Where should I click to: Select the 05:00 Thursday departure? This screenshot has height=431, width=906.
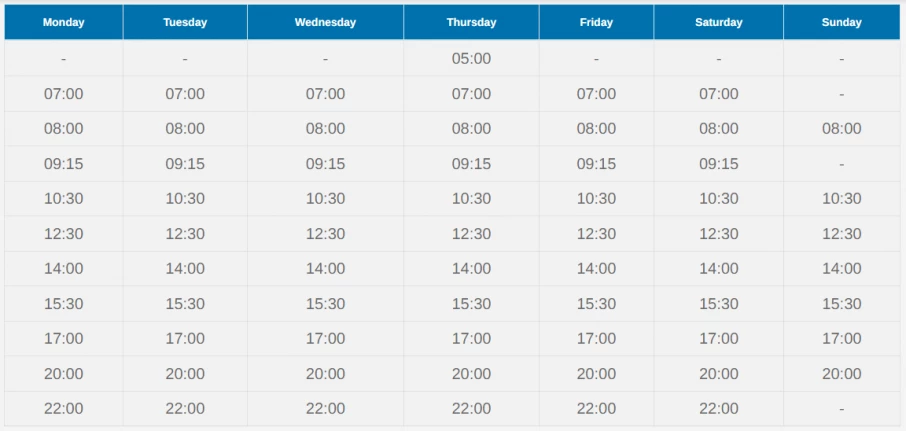(x=471, y=58)
